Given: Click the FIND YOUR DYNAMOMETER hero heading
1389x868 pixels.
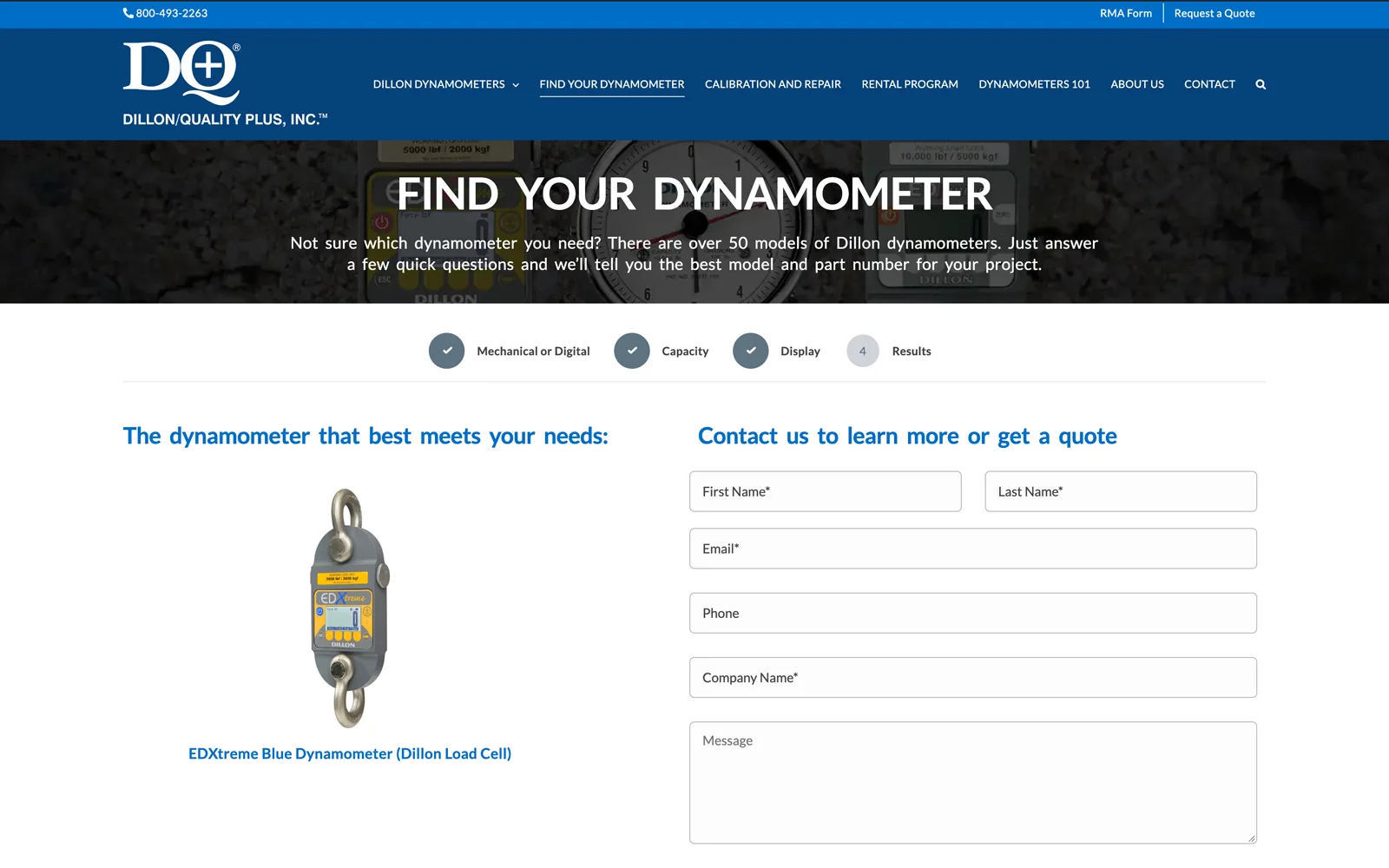Looking at the screenshot, I should pos(694,194).
